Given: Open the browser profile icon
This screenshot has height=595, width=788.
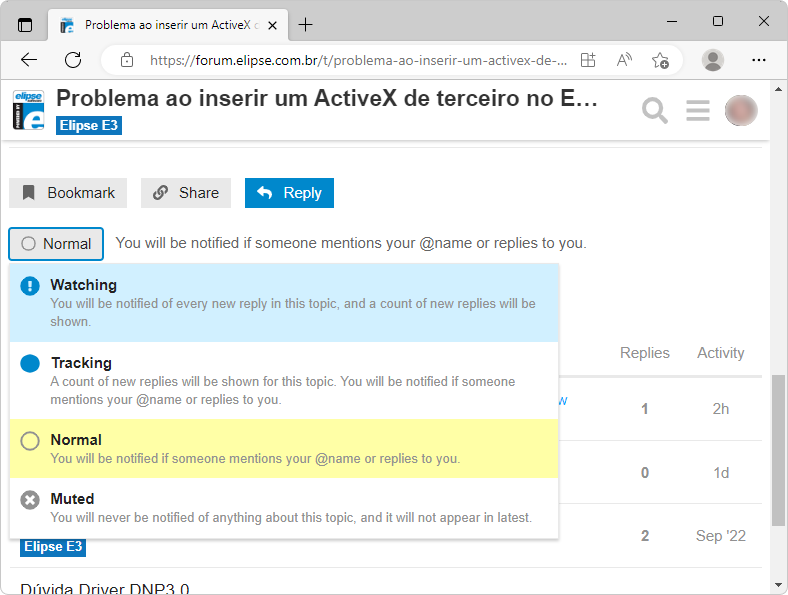Looking at the screenshot, I should 713,60.
